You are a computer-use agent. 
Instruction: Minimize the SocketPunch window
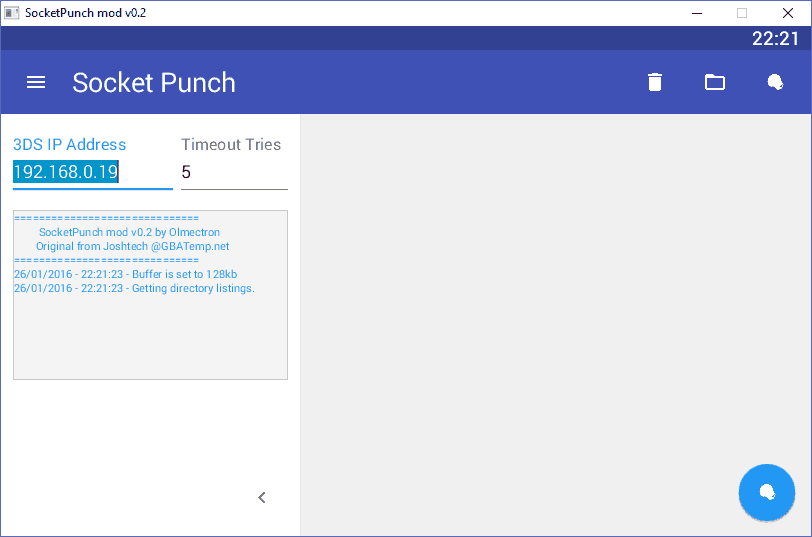click(697, 13)
